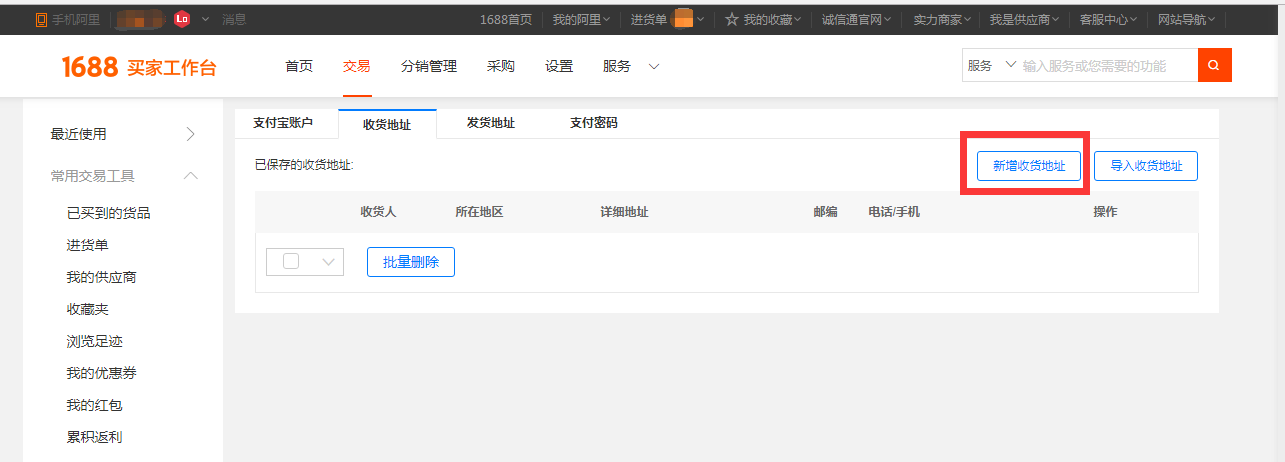Open the dropdown arrow next to the select-all checkbox
Screen dimensions: 1285x462
[x=328, y=262]
